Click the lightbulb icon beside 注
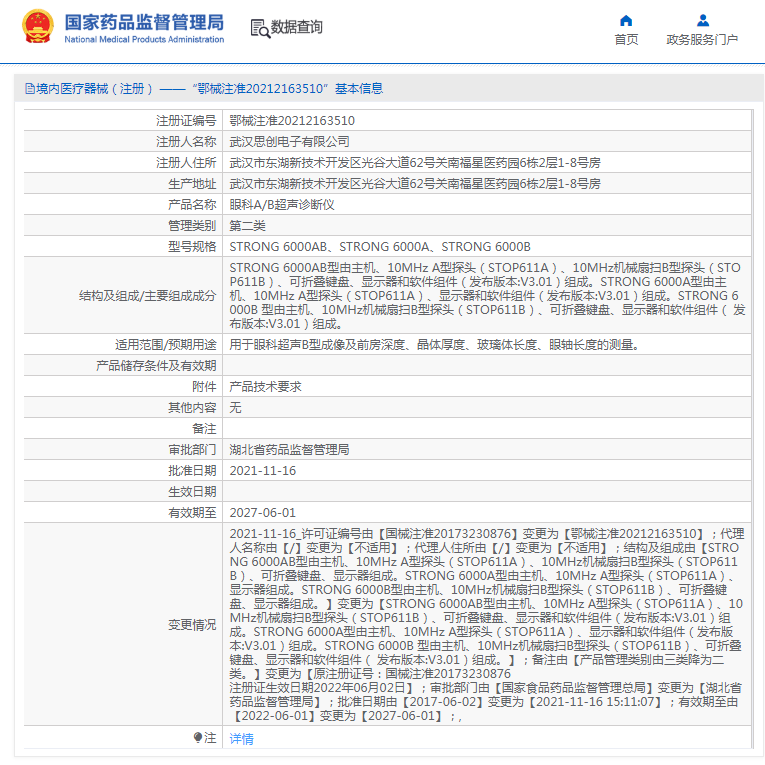Screen dimensions: 765x765 (x=197, y=738)
